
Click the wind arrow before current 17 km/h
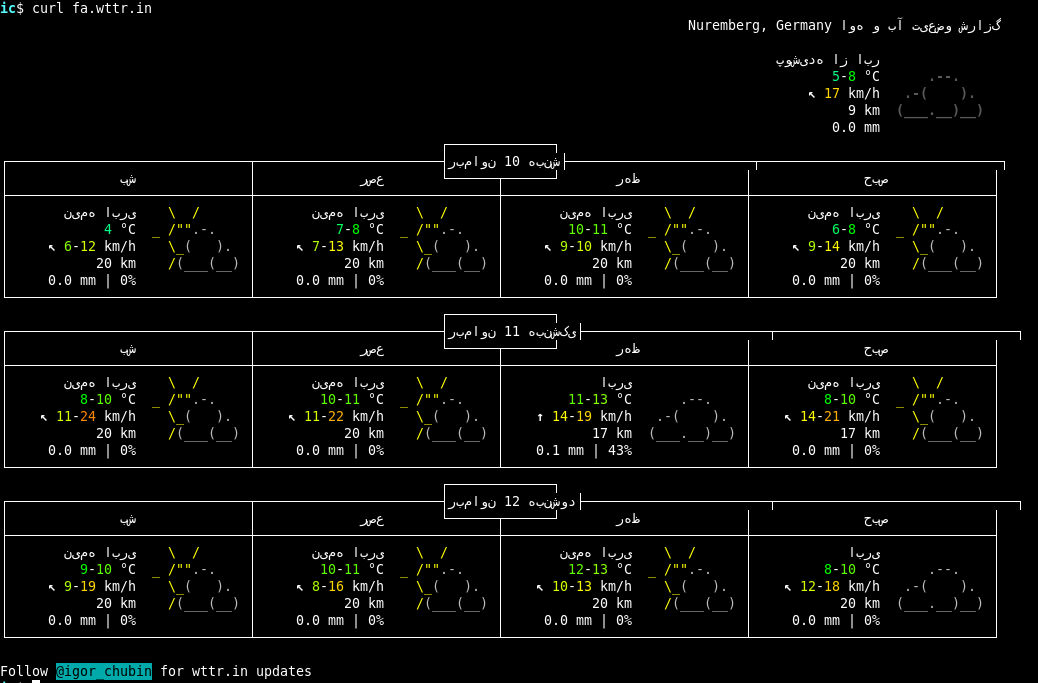pyautogui.click(x=812, y=95)
